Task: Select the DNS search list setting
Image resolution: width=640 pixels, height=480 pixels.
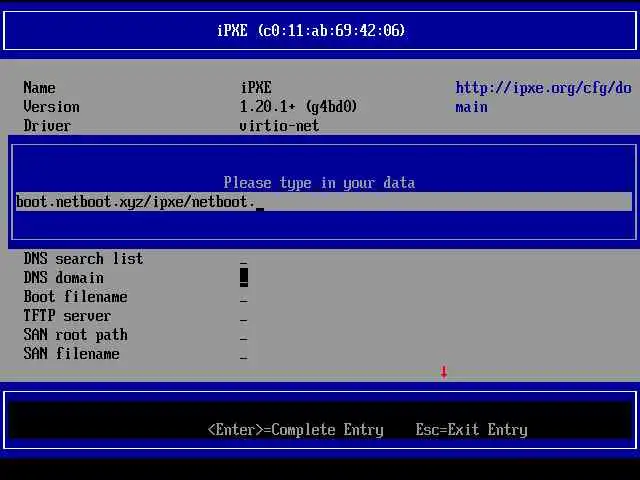Action: tap(83, 259)
